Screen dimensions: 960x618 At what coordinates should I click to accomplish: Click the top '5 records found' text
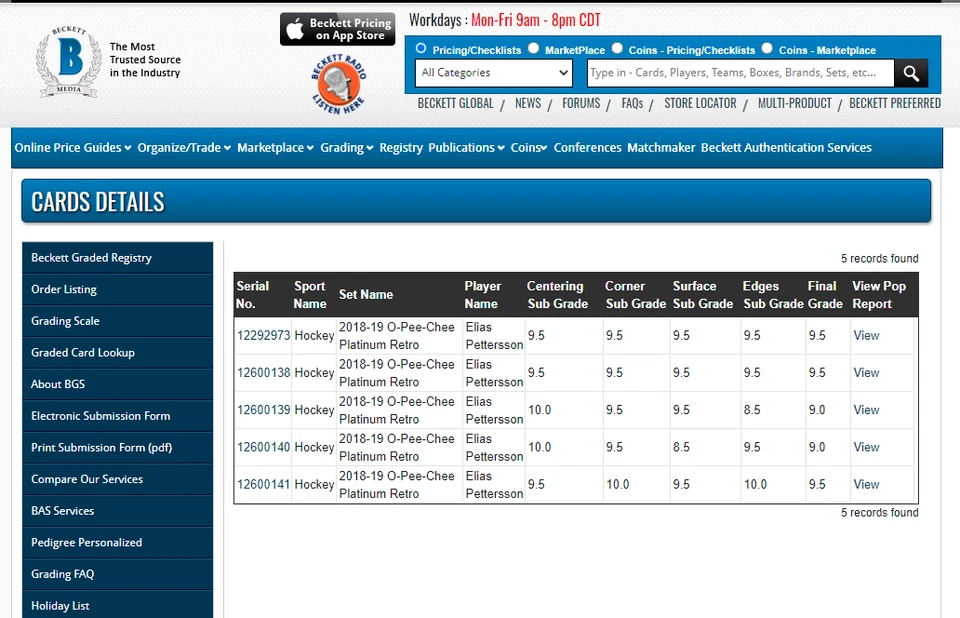pyautogui.click(x=879, y=258)
